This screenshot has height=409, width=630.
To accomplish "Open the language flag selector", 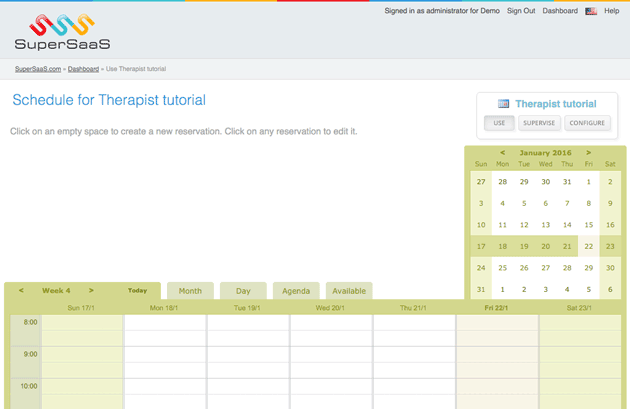I will pyautogui.click(x=591, y=11).
